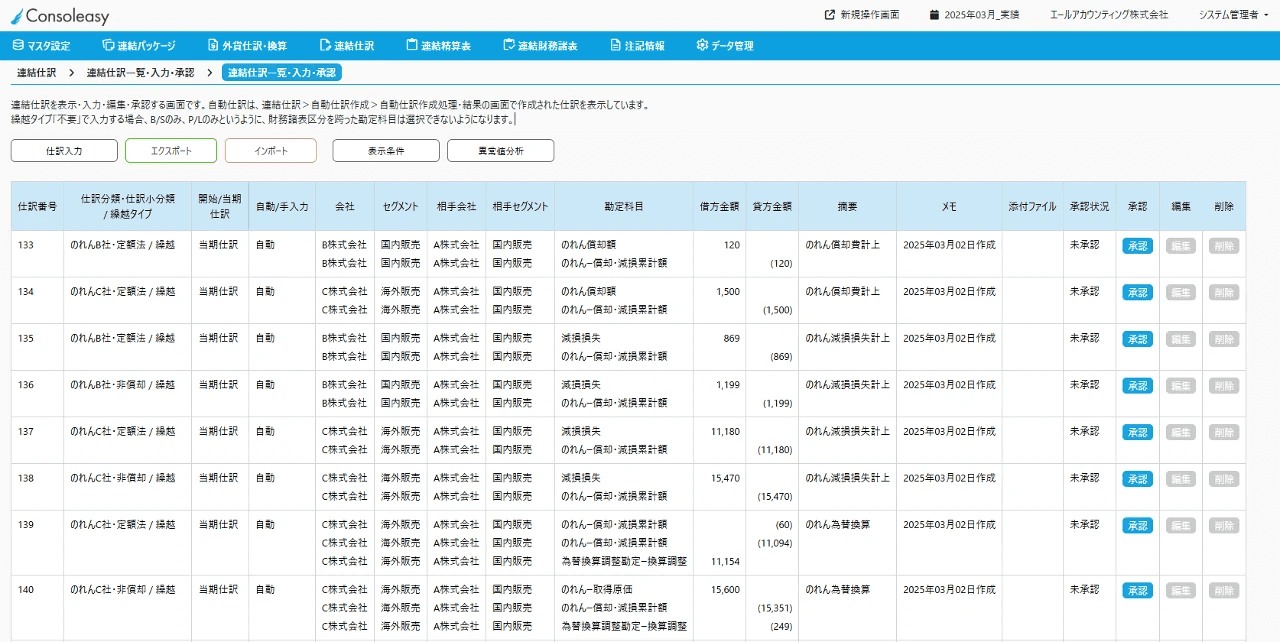1280x642 pixels.
Task: Click the 連結パッケージ copy icon
Action: (x=108, y=45)
